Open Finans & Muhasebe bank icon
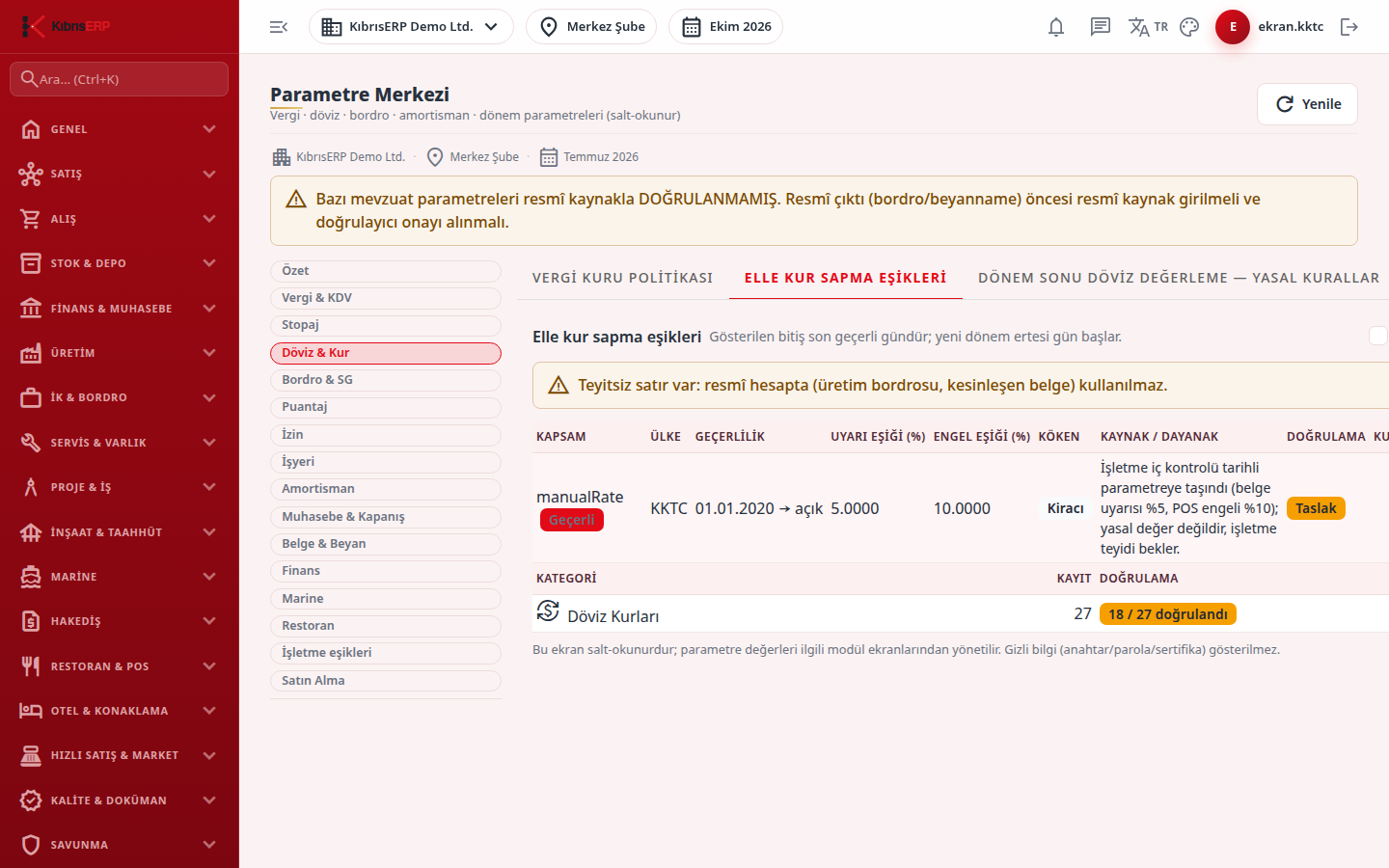 tap(31, 309)
